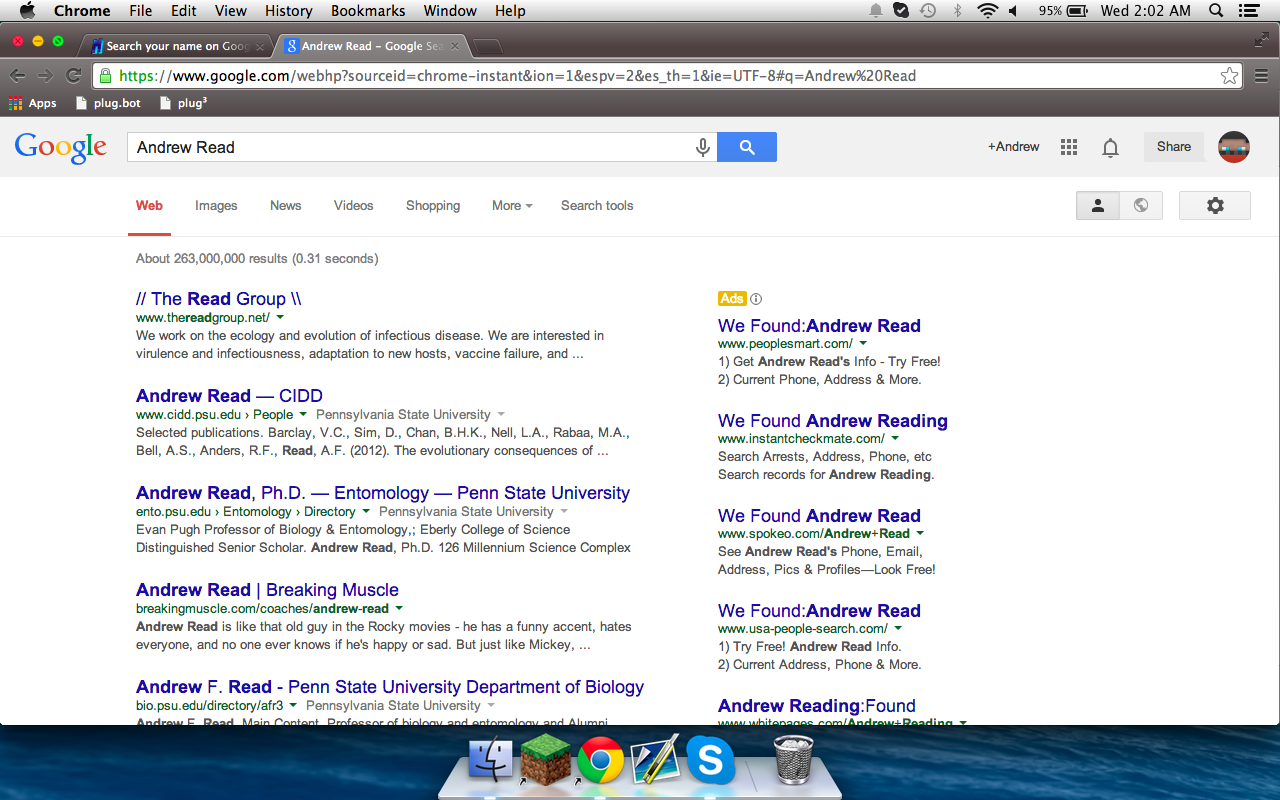Open Time Machine menu bar icon
The image size is (1280, 800).
pyautogui.click(x=928, y=11)
